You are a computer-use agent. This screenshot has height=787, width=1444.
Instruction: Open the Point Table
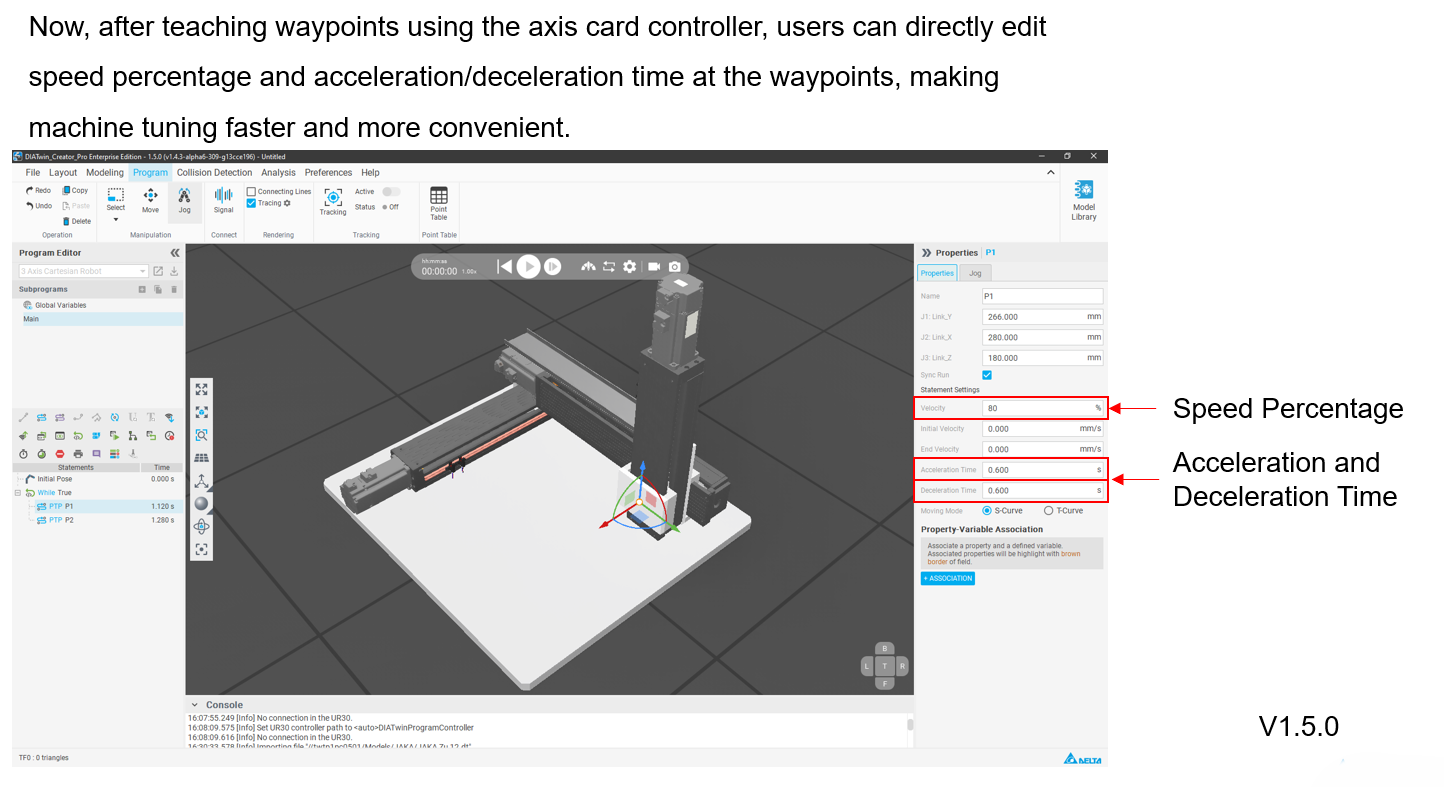coord(439,203)
